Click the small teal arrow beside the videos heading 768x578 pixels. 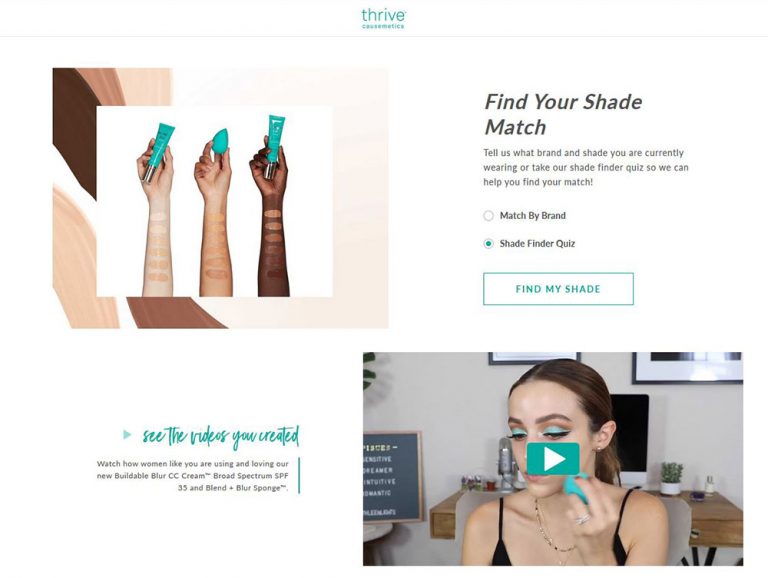pyautogui.click(x=127, y=434)
